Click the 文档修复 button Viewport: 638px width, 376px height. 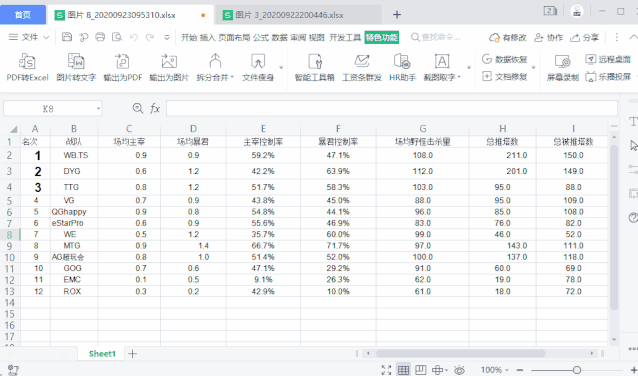(505, 77)
